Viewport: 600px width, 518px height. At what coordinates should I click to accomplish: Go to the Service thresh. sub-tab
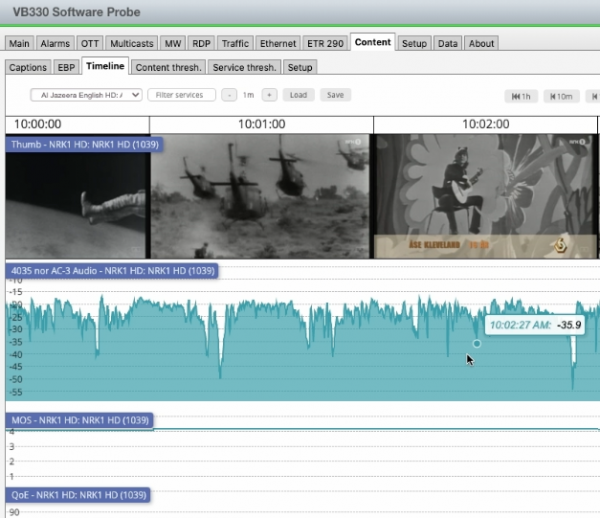(245, 67)
